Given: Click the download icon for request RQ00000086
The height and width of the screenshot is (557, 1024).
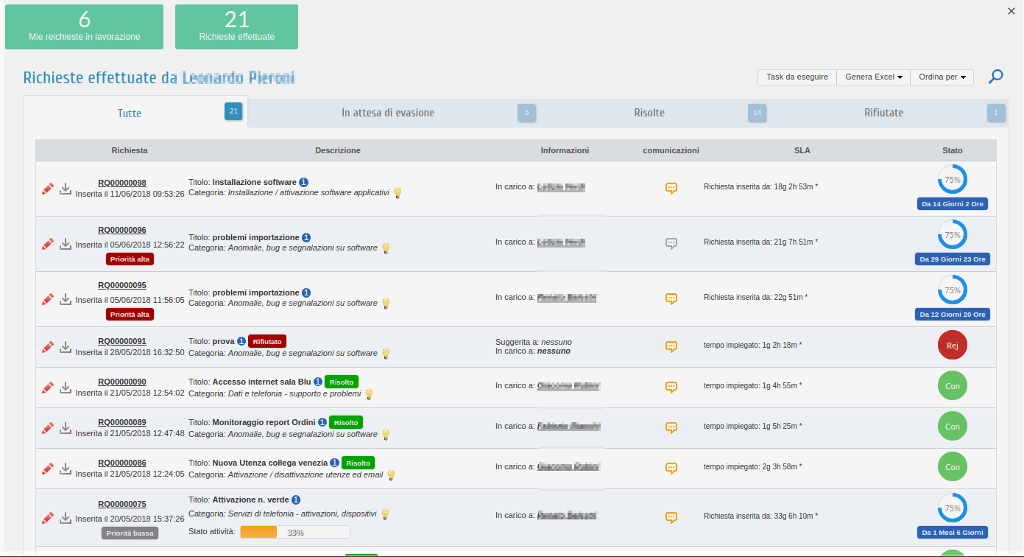Looking at the screenshot, I should [66, 467].
